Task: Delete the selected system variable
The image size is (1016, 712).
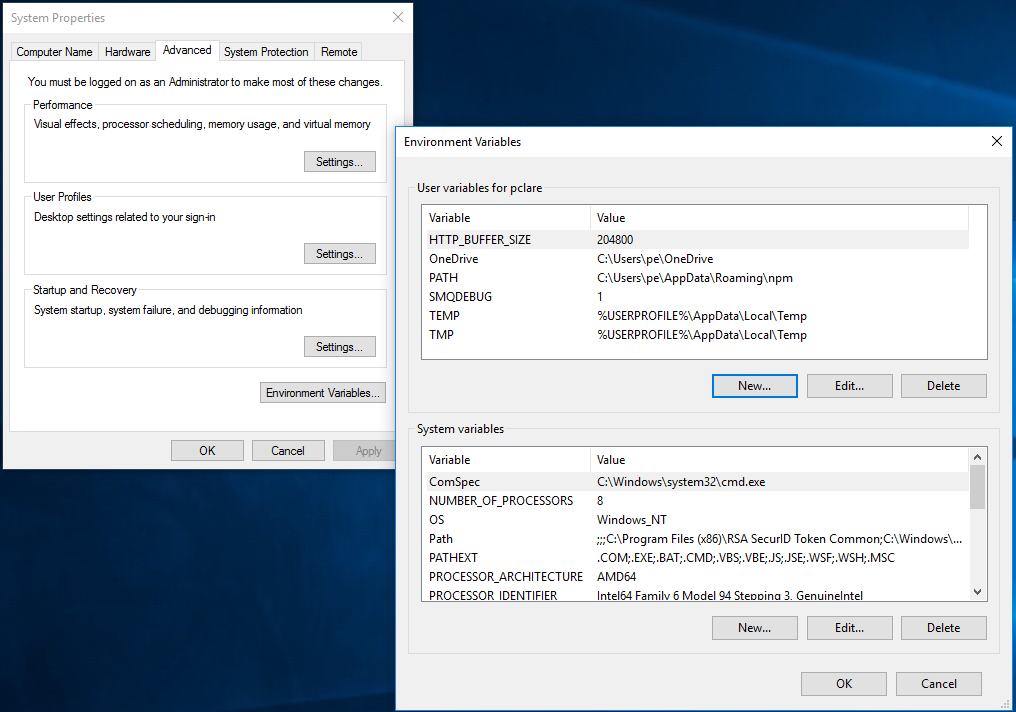Action: [x=943, y=628]
